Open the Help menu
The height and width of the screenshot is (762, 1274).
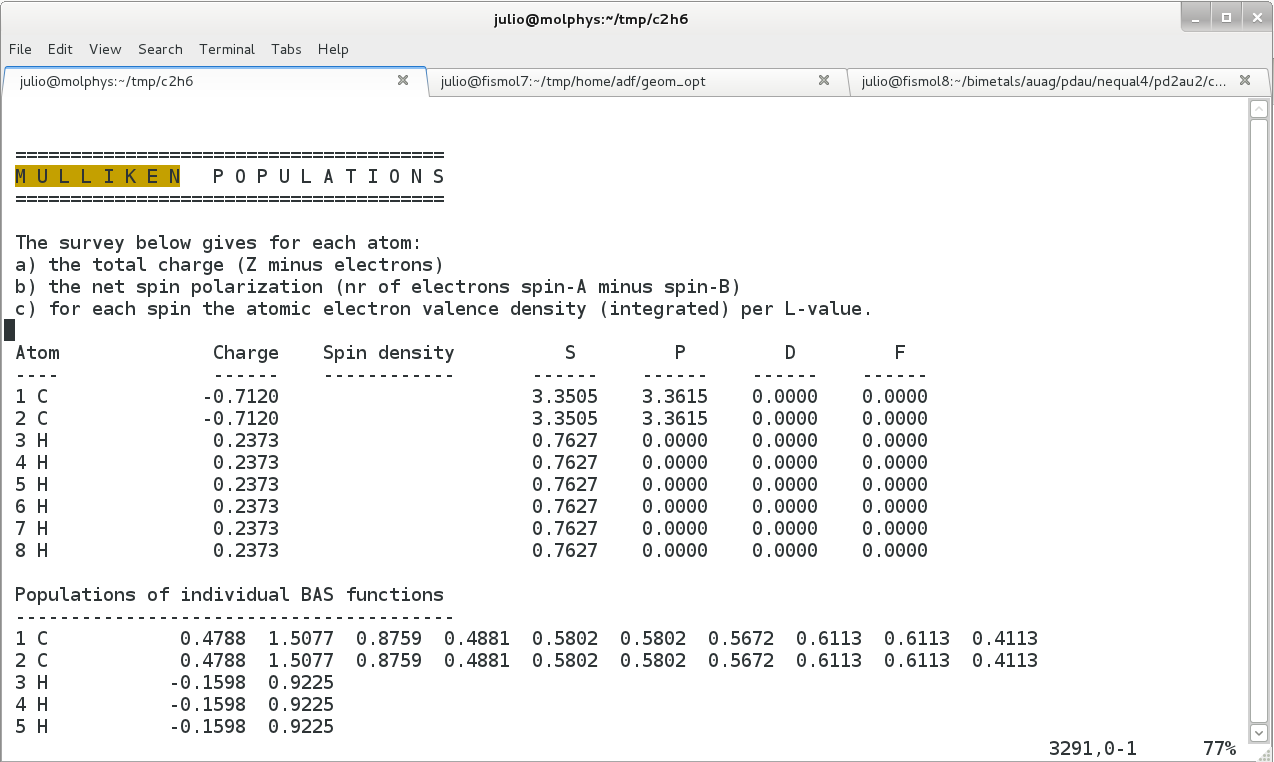[333, 49]
